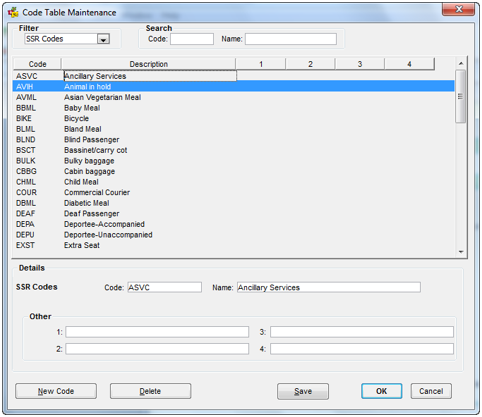482x417 pixels.
Task: Select the DEAF Deaf Passenger row
Action: [234, 214]
